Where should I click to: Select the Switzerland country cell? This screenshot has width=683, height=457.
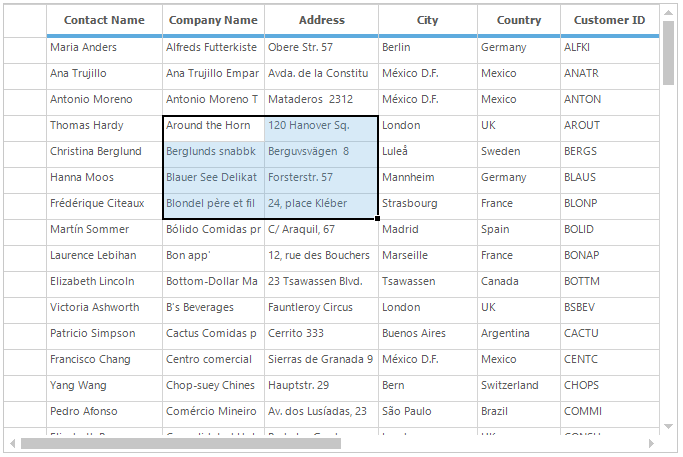coord(518,385)
